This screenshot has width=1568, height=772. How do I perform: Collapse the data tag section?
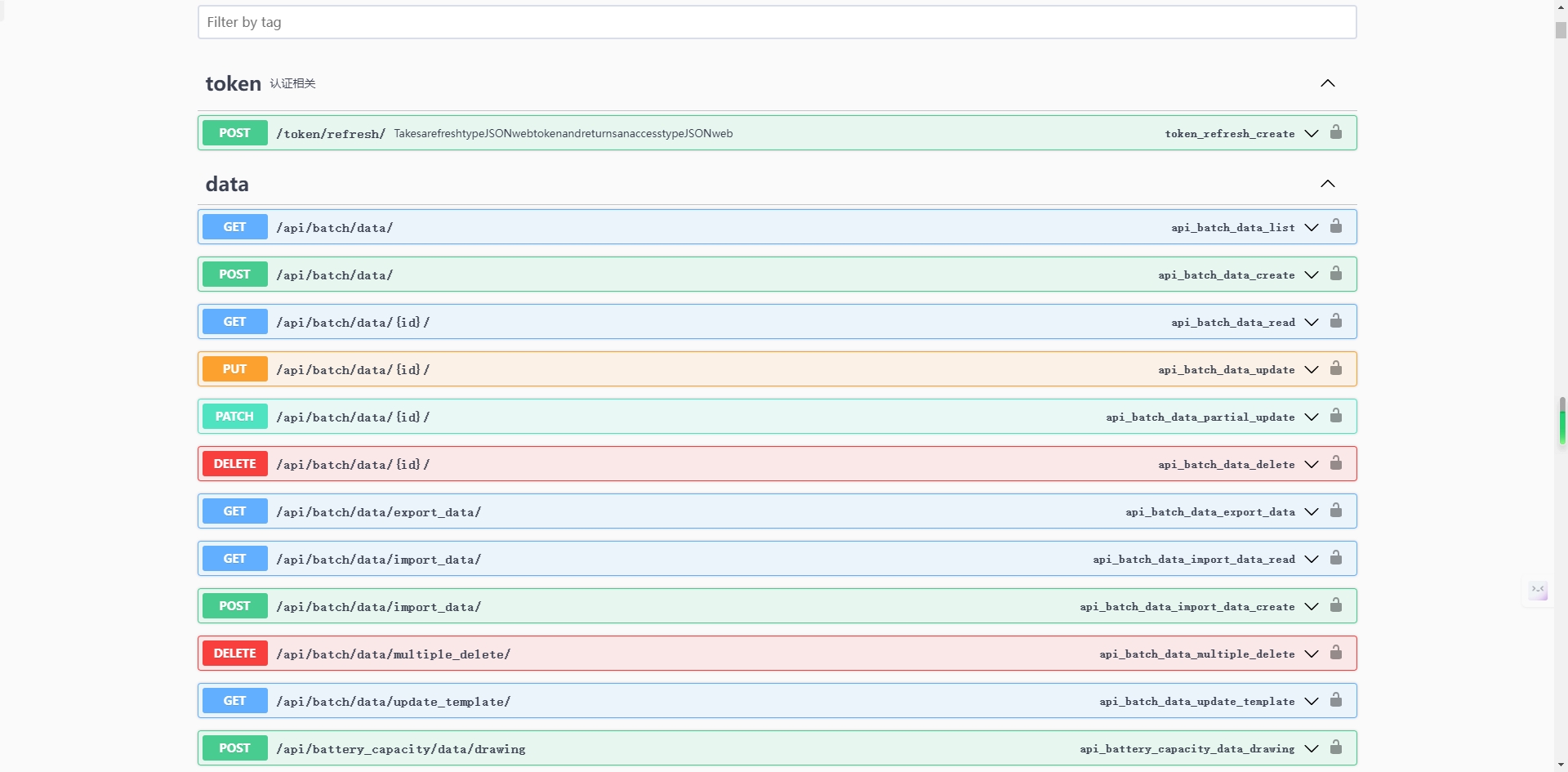click(1328, 184)
